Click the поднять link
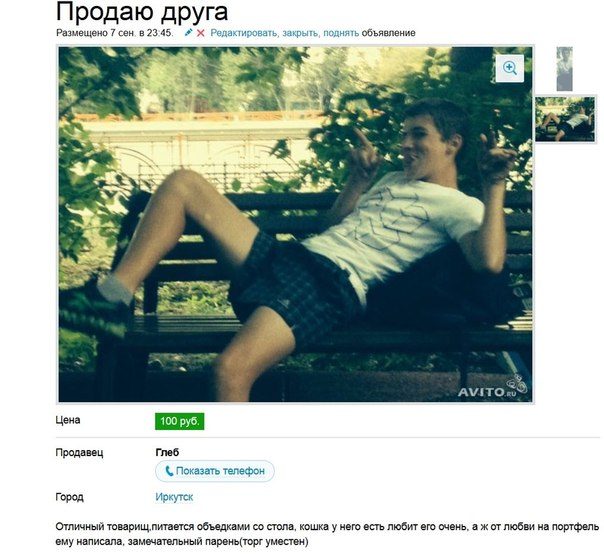 [341, 33]
